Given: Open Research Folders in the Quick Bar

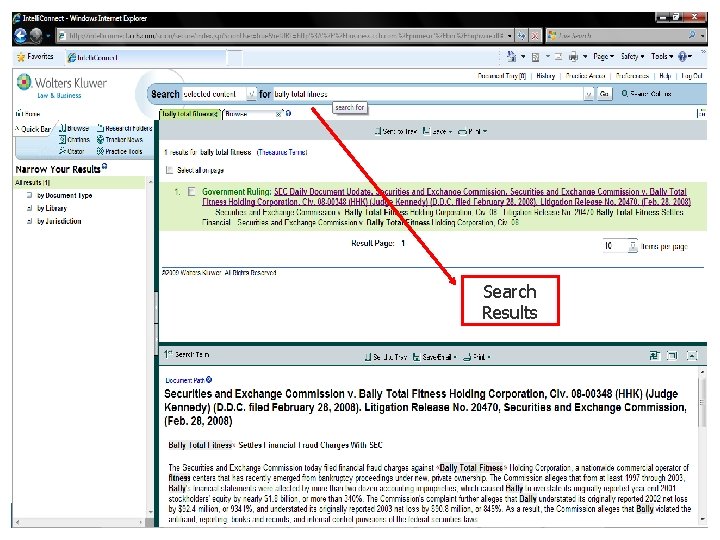Looking at the screenshot, I should 124,128.
